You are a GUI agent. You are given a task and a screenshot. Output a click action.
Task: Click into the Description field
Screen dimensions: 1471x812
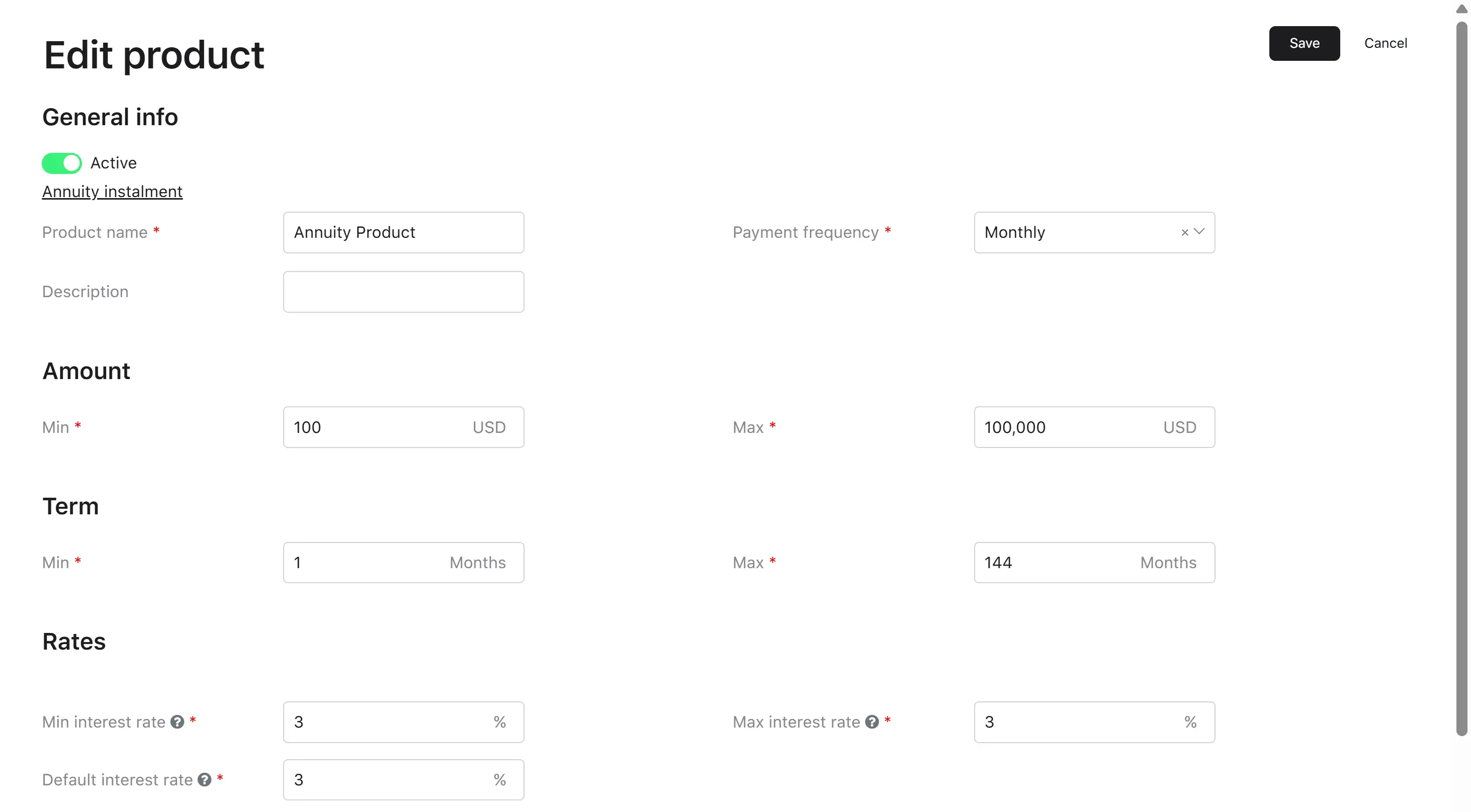point(404,292)
